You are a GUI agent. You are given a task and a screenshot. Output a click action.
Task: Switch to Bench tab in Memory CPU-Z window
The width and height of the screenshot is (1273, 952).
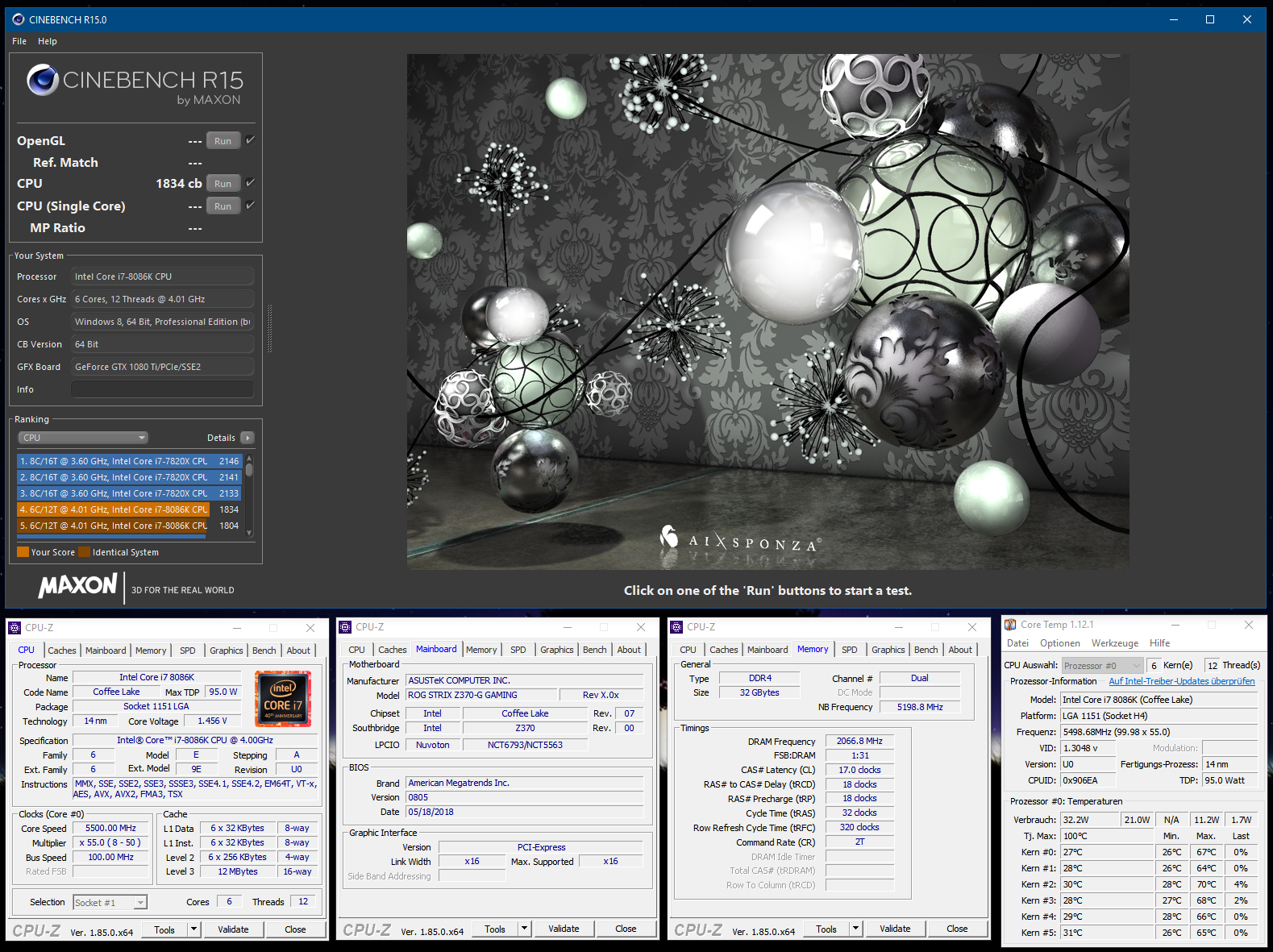pyautogui.click(x=926, y=650)
